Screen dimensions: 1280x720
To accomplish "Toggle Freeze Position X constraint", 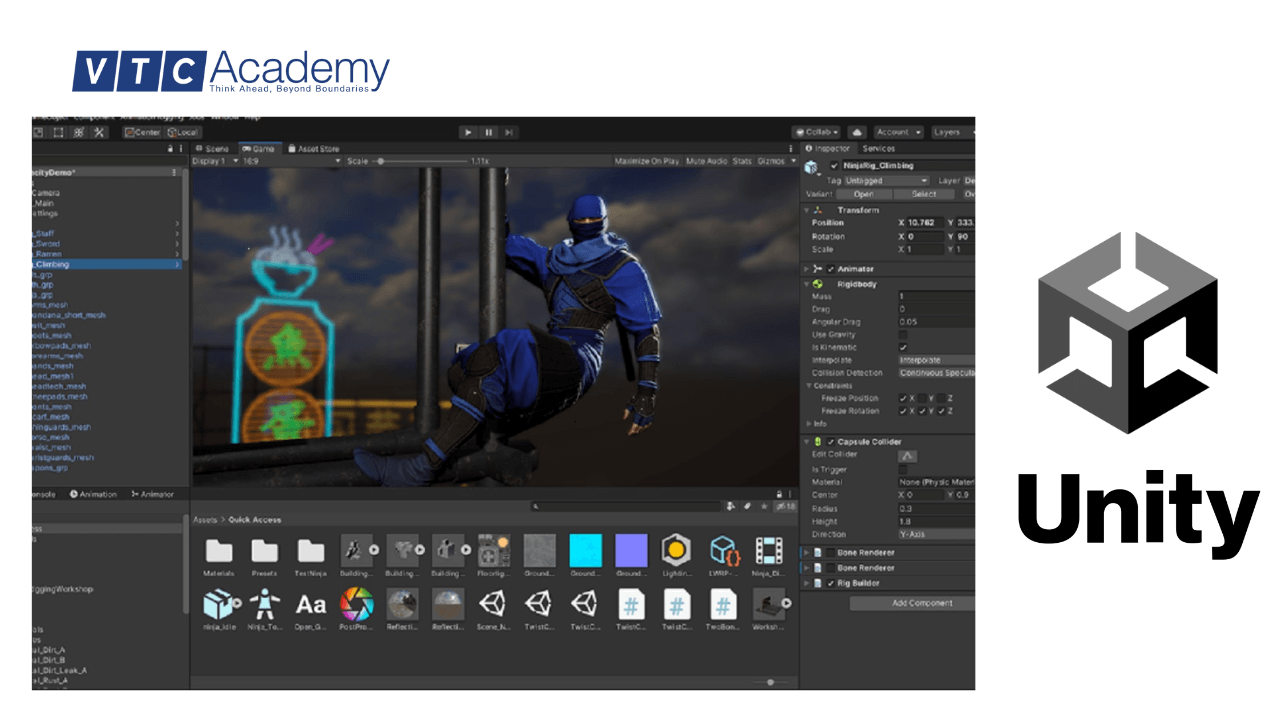I will [x=903, y=396].
